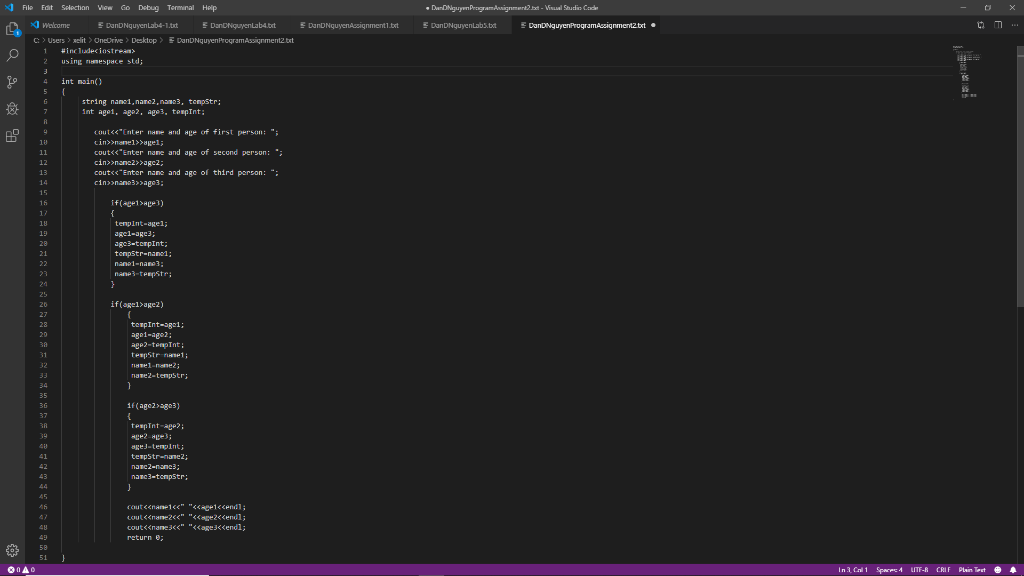This screenshot has width=1024, height=576.
Task: Open the Extensions view
Action: point(12,136)
